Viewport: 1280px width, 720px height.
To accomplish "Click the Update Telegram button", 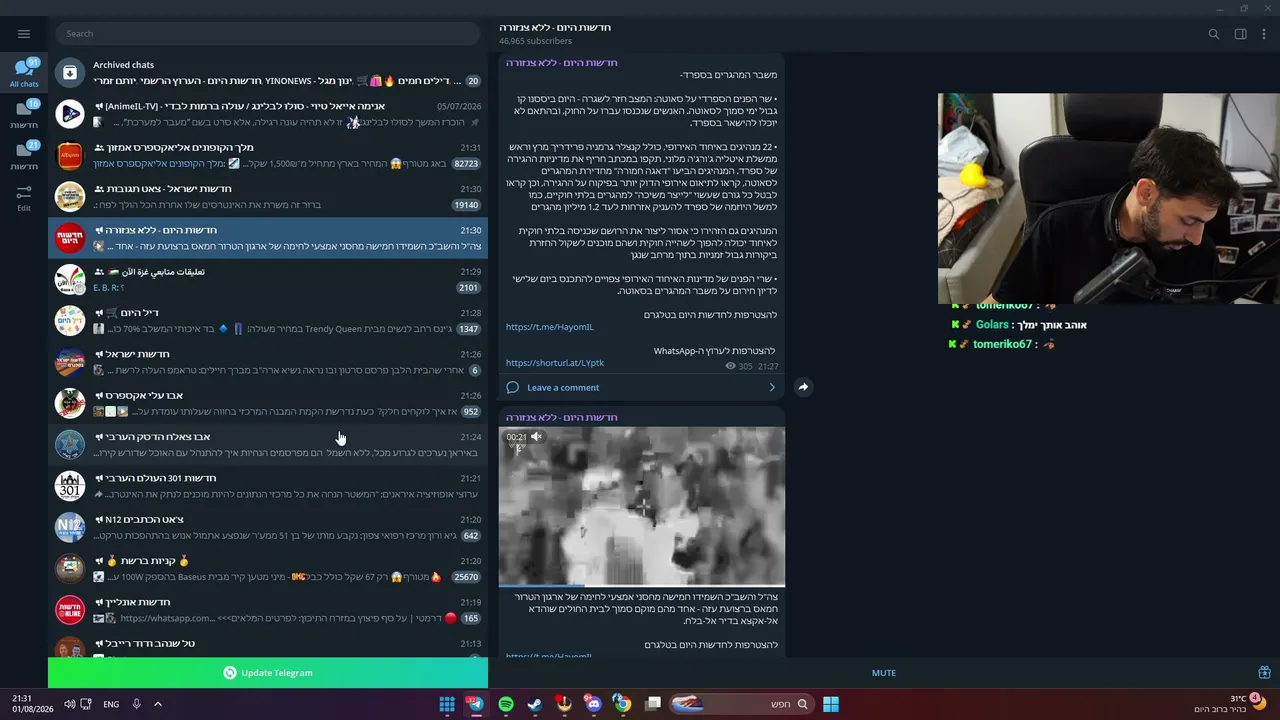I will pos(268,673).
